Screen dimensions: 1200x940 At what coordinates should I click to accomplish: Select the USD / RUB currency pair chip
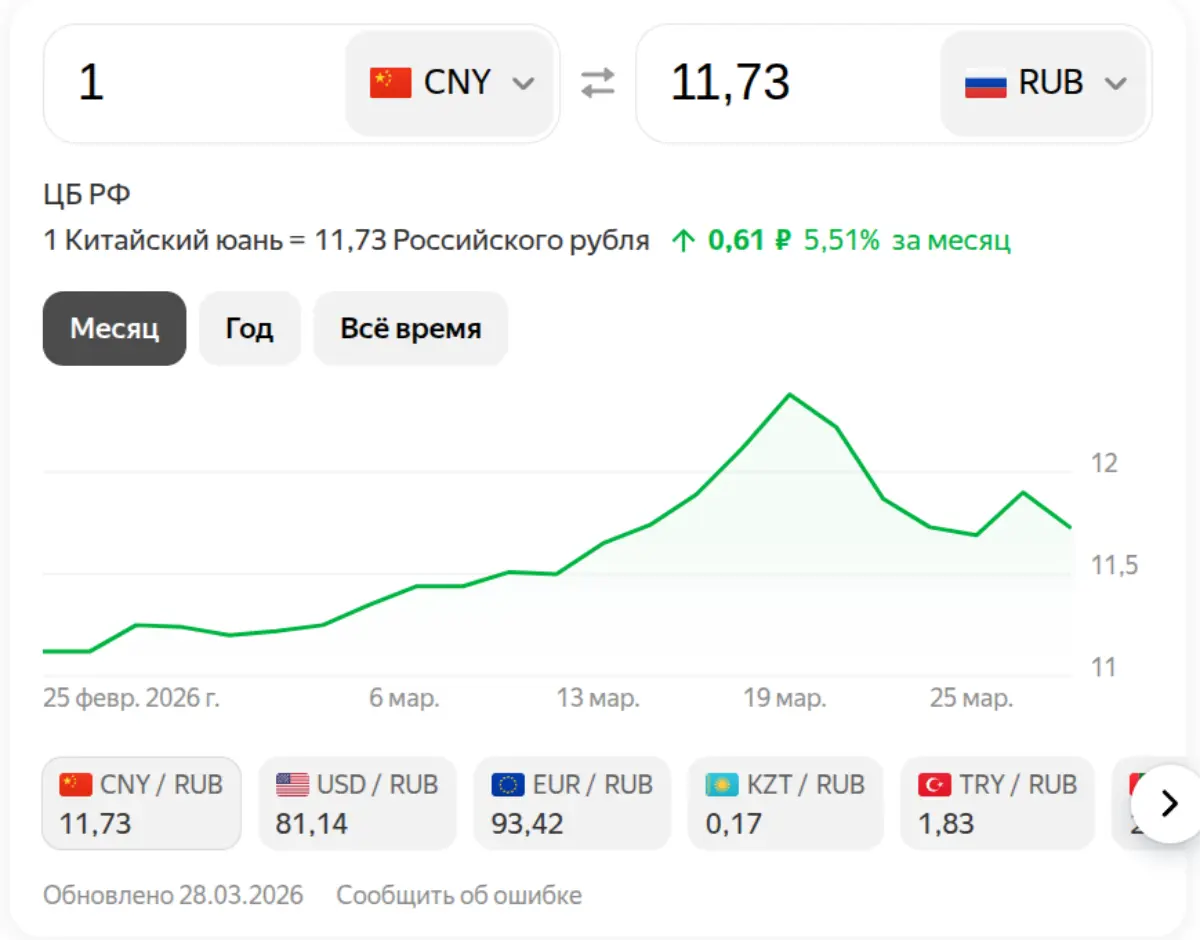tap(357, 803)
